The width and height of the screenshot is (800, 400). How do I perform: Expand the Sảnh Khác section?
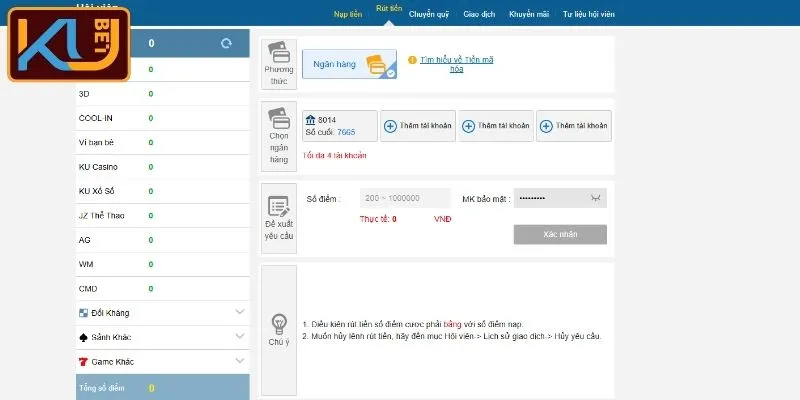240,336
